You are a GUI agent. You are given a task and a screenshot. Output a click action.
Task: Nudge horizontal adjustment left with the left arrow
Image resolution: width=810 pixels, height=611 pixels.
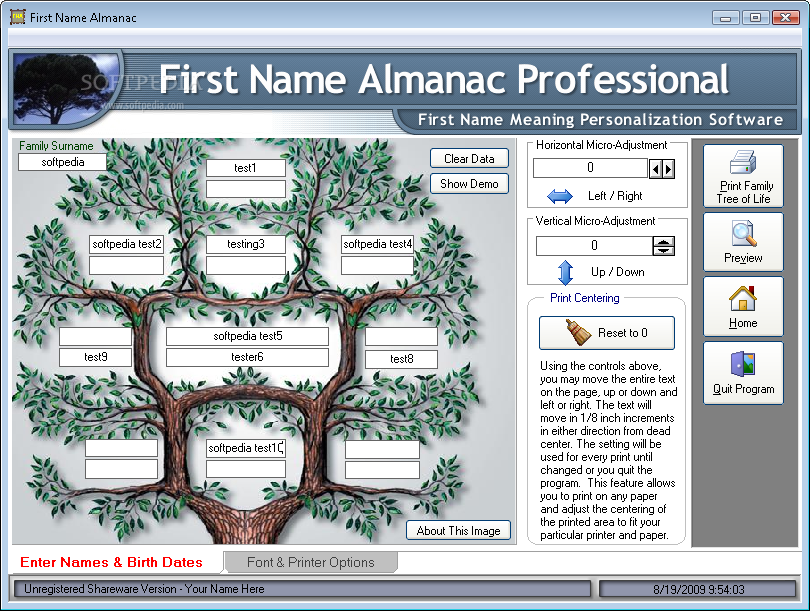click(656, 168)
